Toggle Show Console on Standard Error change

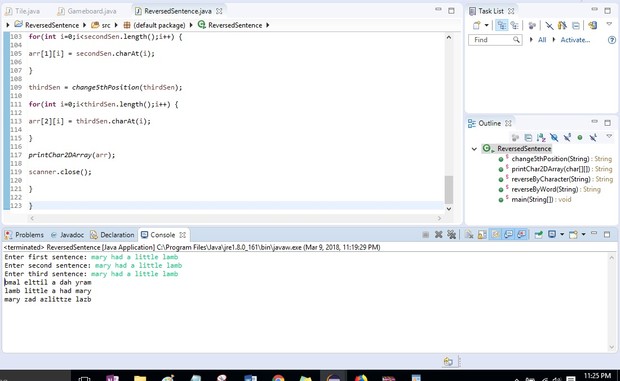[522, 235]
